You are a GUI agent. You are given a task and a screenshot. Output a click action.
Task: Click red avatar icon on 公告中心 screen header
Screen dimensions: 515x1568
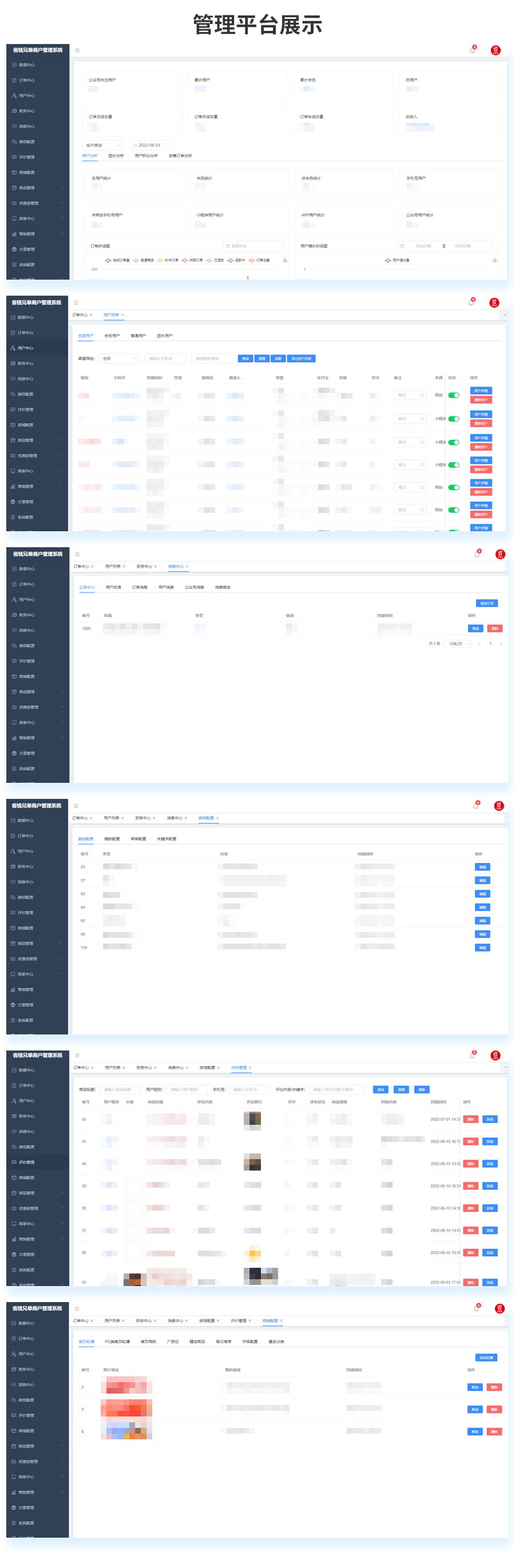coord(500,554)
